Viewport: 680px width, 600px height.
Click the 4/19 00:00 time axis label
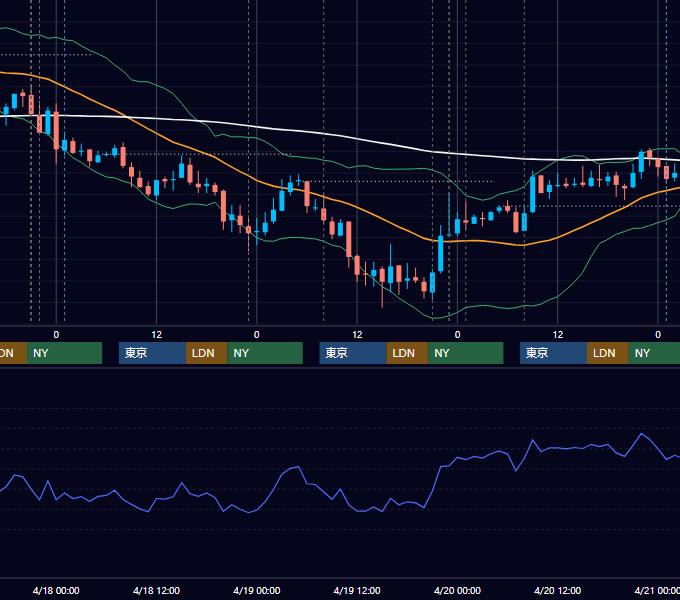point(257,590)
